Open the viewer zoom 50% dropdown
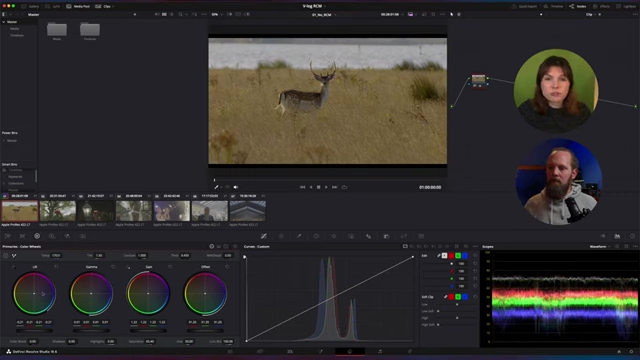The height and width of the screenshot is (360, 640). 216,14
